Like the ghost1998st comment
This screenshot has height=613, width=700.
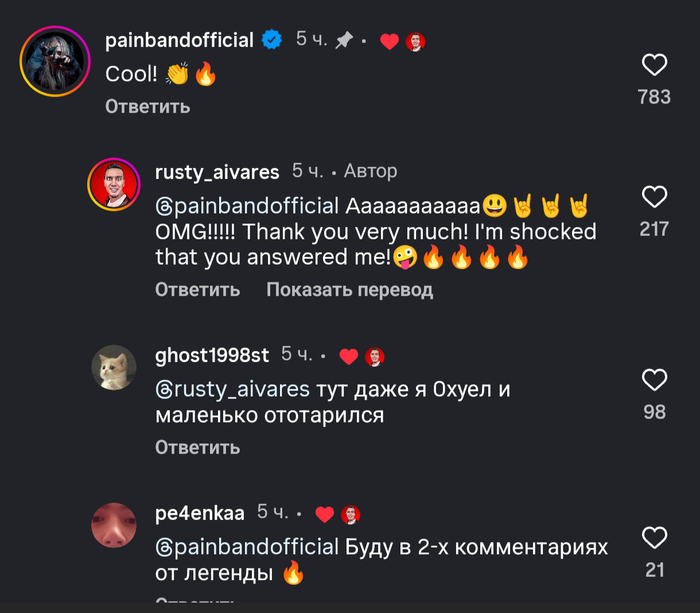[654, 380]
